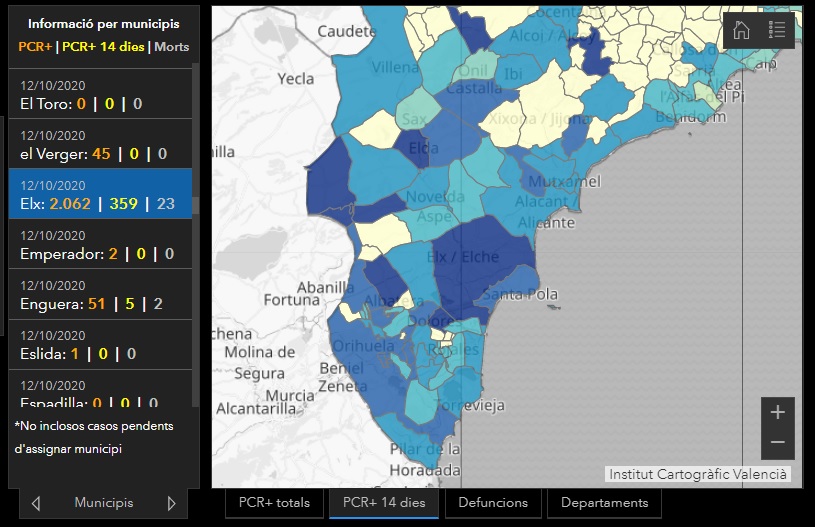Choose the highlighted Elx entry

pos(98,194)
